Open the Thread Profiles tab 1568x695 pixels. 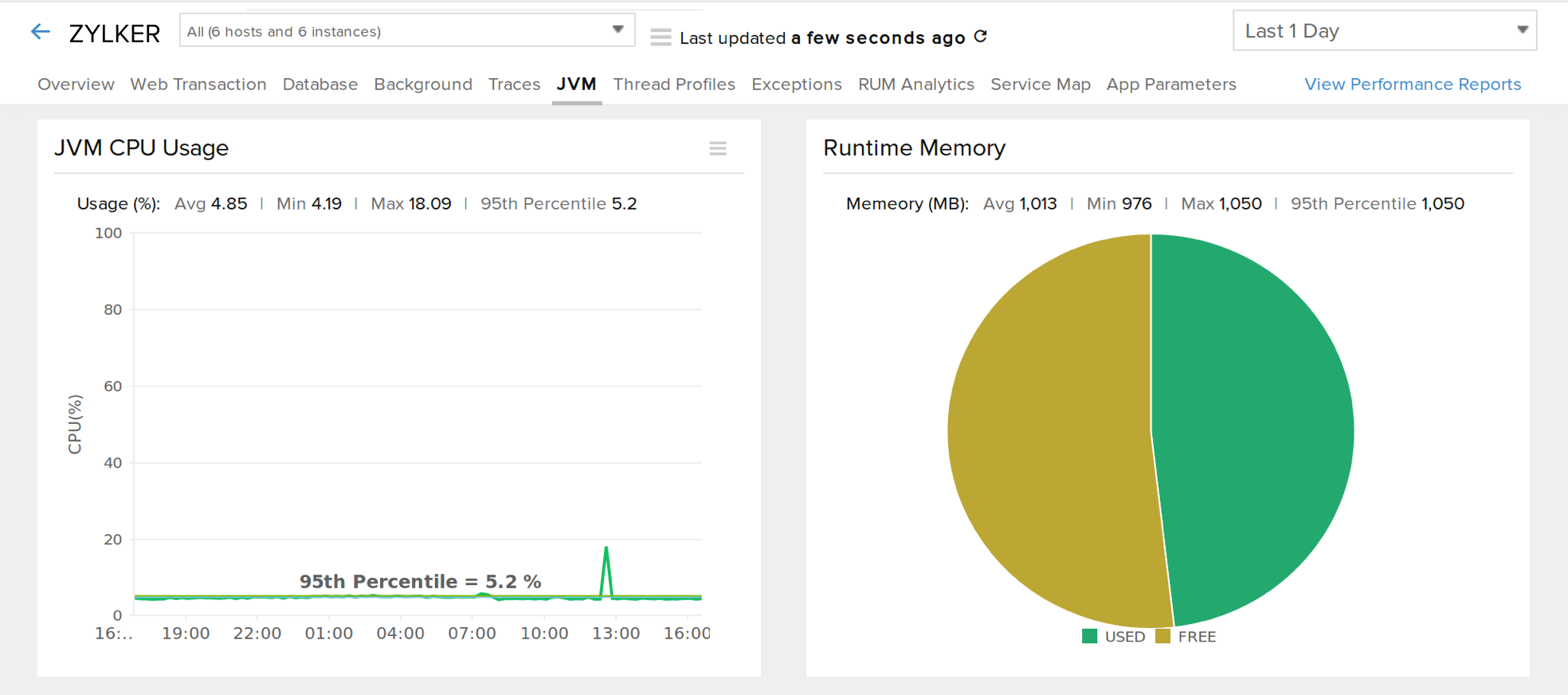point(674,84)
